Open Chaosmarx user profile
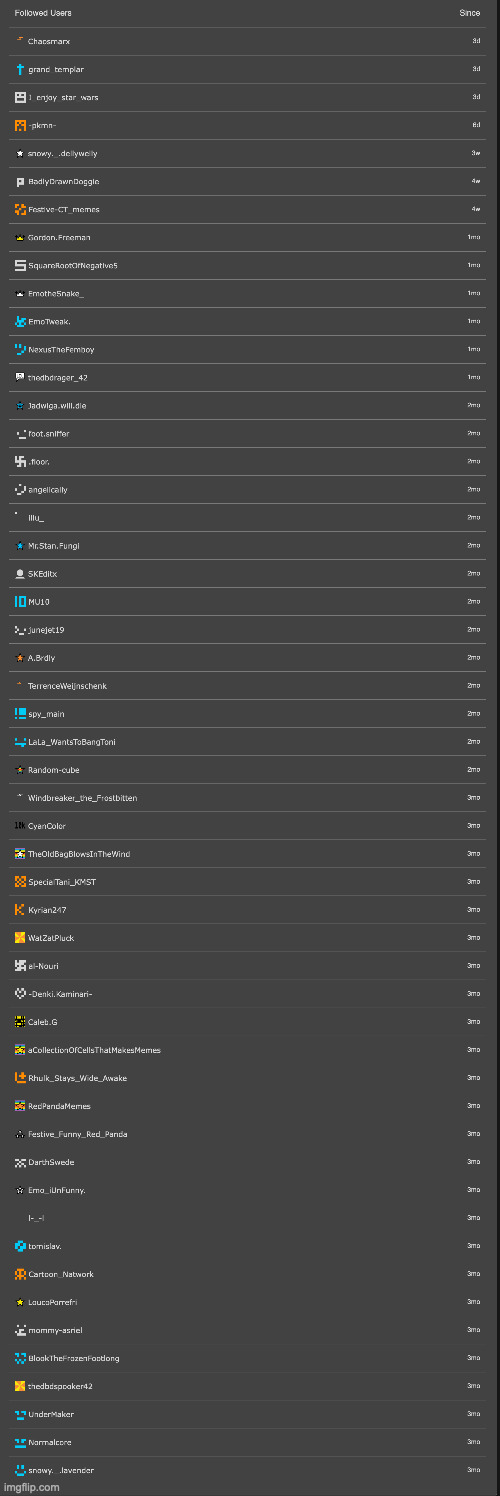Image resolution: width=500 pixels, height=1496 pixels. [x=49, y=41]
